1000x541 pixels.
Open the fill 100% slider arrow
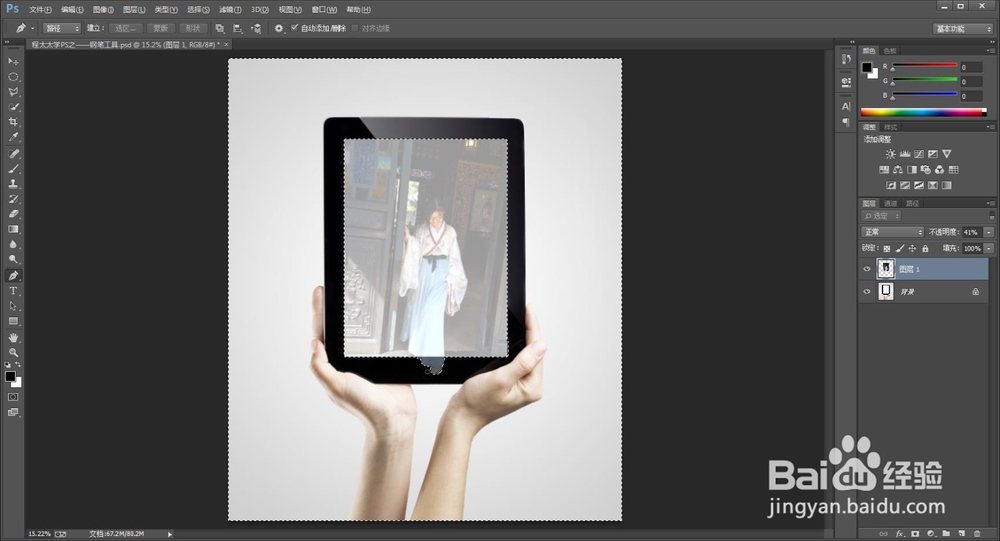(989, 248)
